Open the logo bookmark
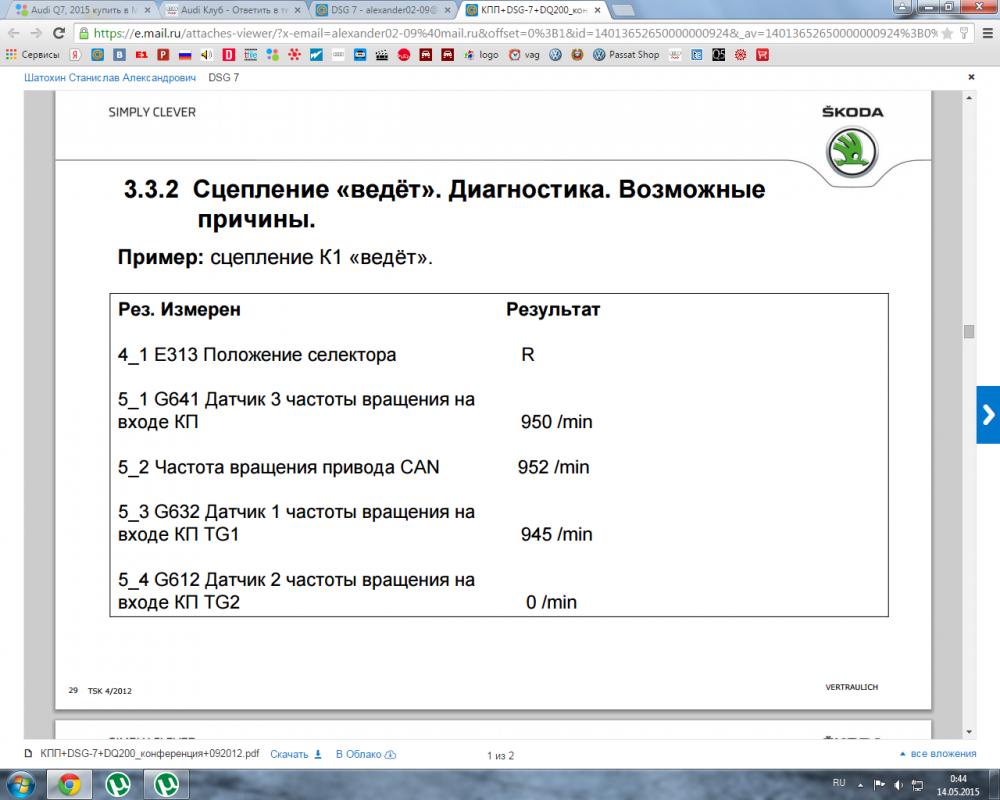The image size is (1000, 800). tap(482, 55)
